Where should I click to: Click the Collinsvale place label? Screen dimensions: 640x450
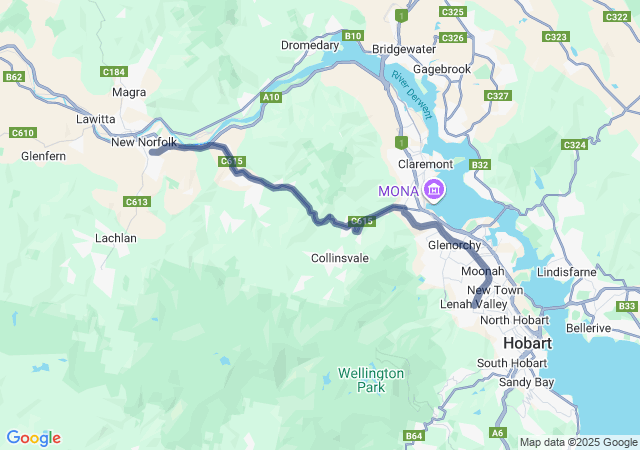[x=340, y=258]
